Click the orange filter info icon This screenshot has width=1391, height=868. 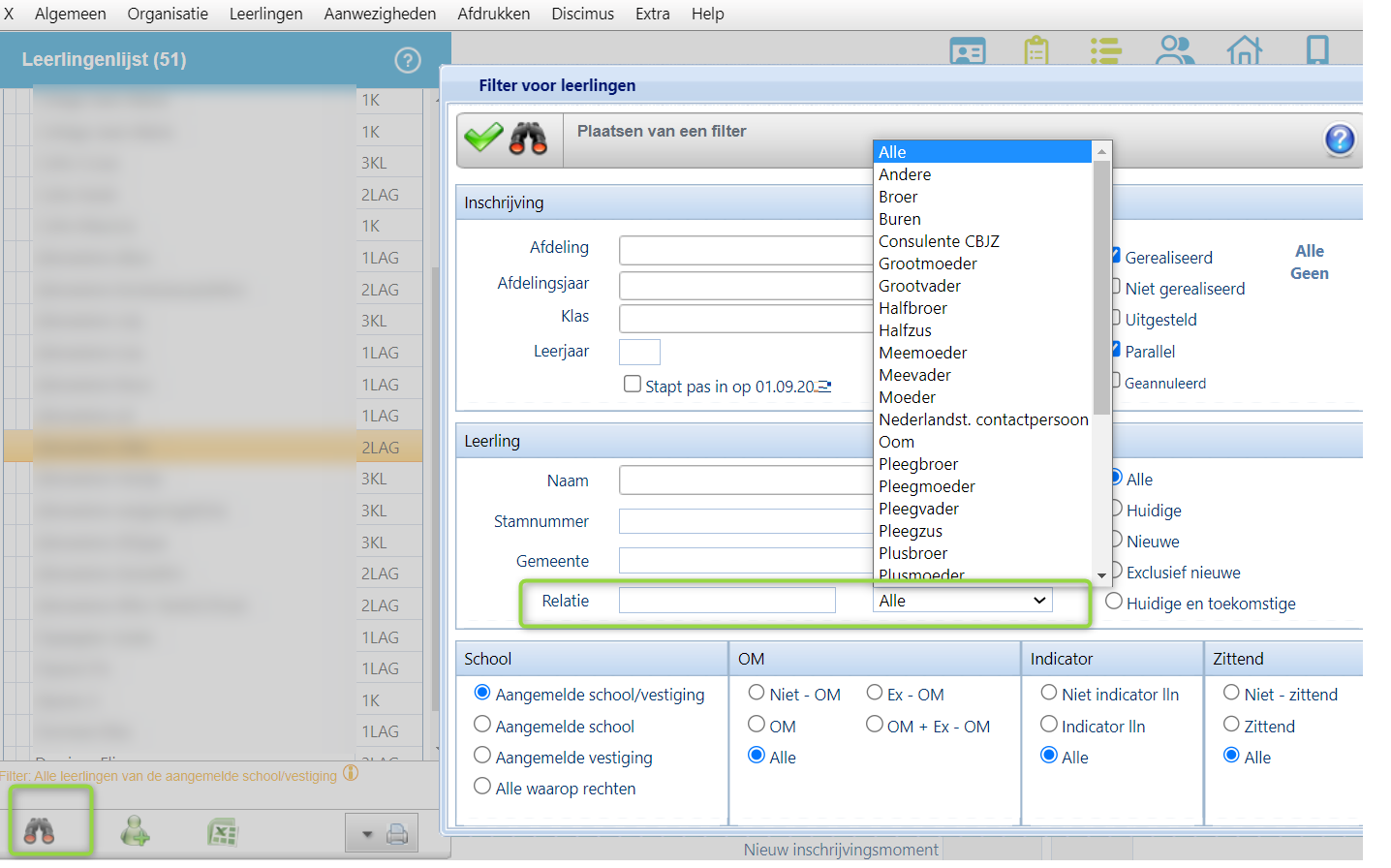351,773
